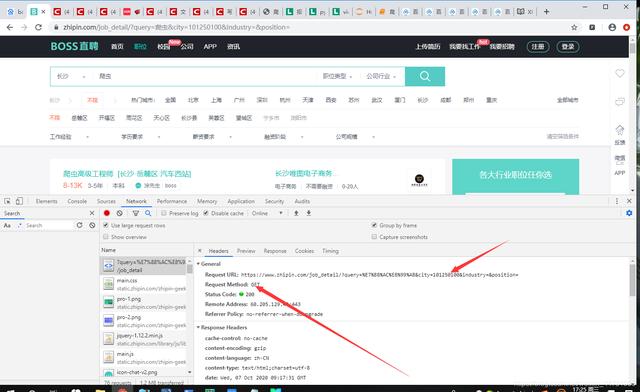Uncheck Use large request rows
Viewport: 640px width, 392px height.
pyautogui.click(x=106, y=225)
